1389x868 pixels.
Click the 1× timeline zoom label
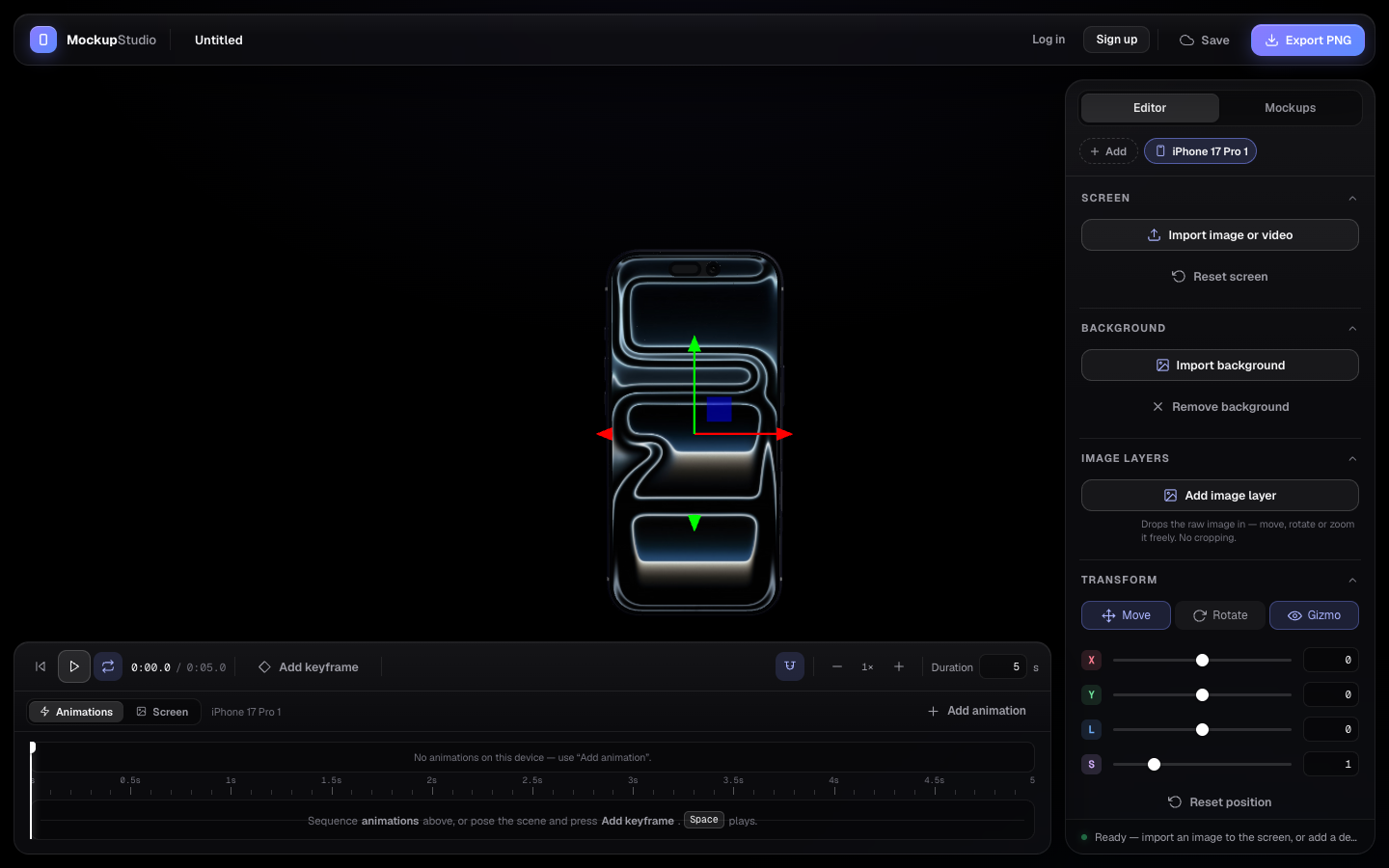(867, 667)
